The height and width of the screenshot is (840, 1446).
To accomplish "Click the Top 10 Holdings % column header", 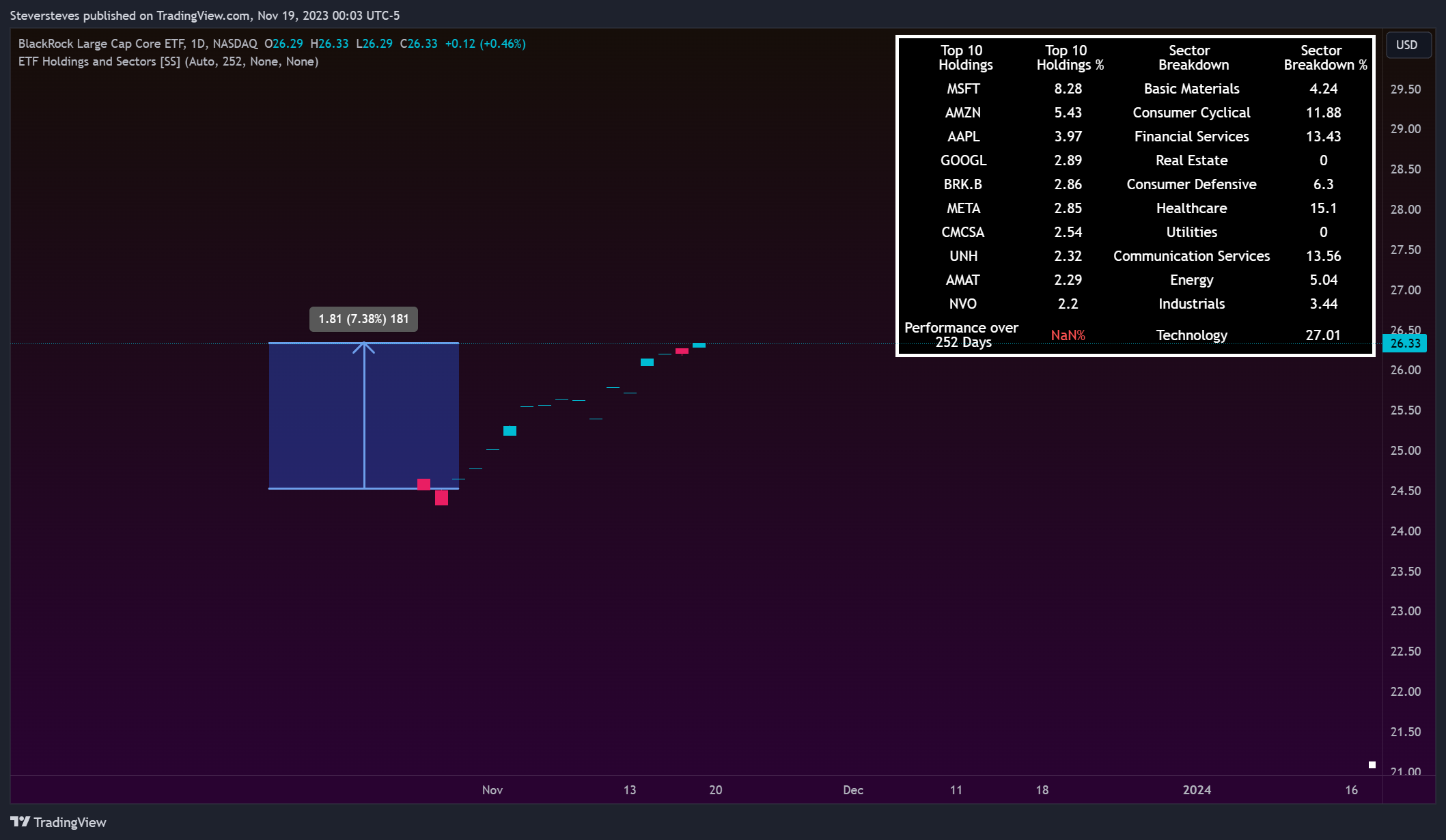I will [x=1070, y=57].
